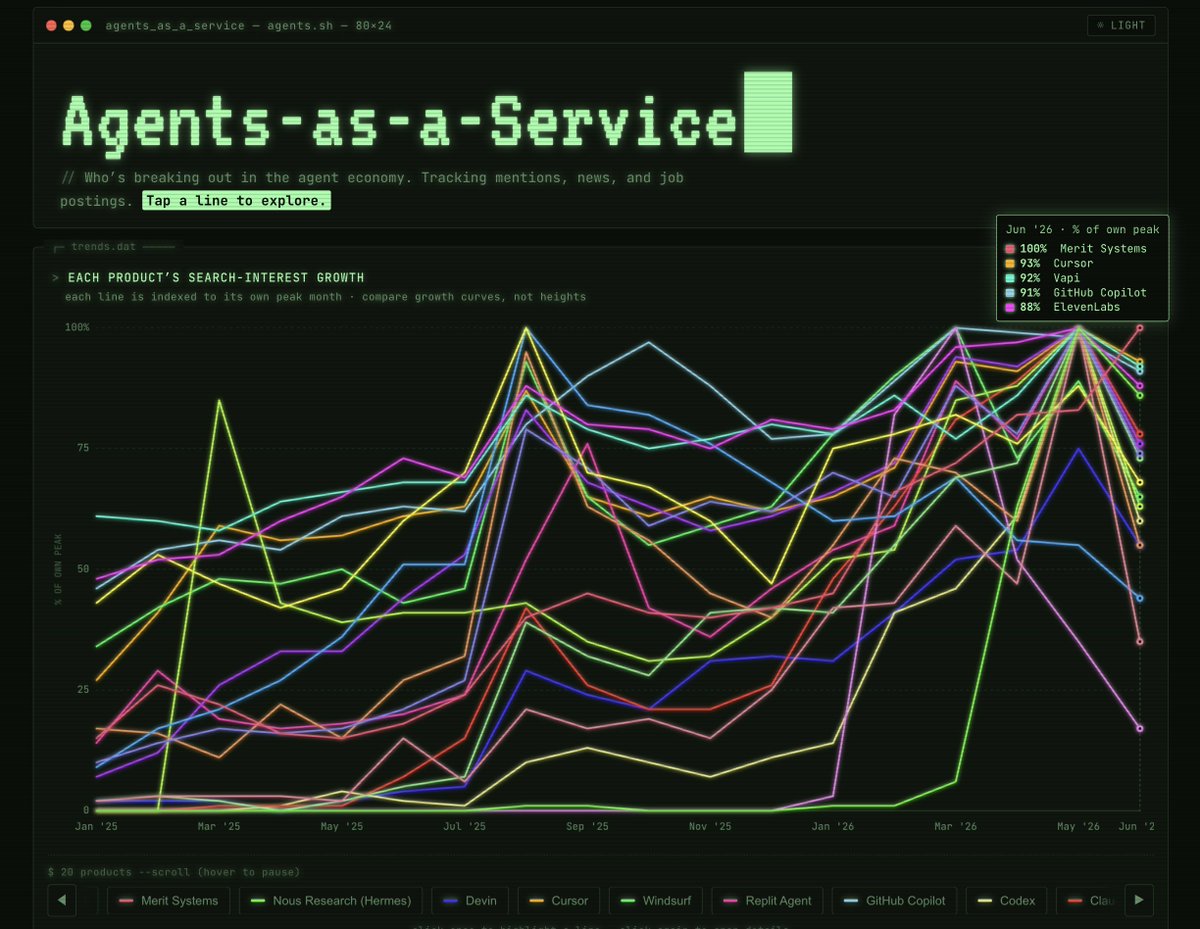Click the 50 y-axis label
Viewport: 1200px width, 929px height.
point(84,569)
